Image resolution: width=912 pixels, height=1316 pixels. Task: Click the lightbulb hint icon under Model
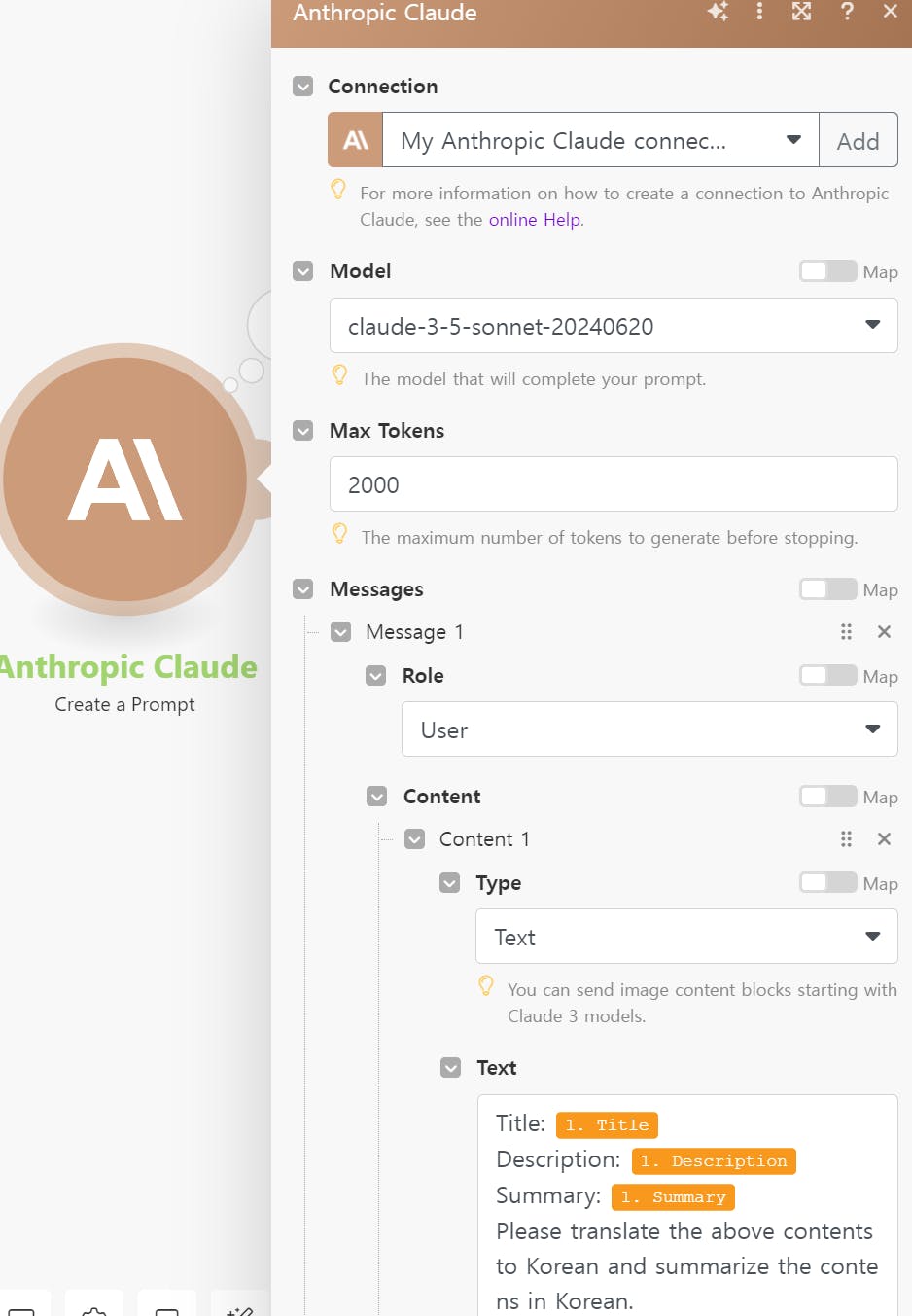pyautogui.click(x=339, y=375)
